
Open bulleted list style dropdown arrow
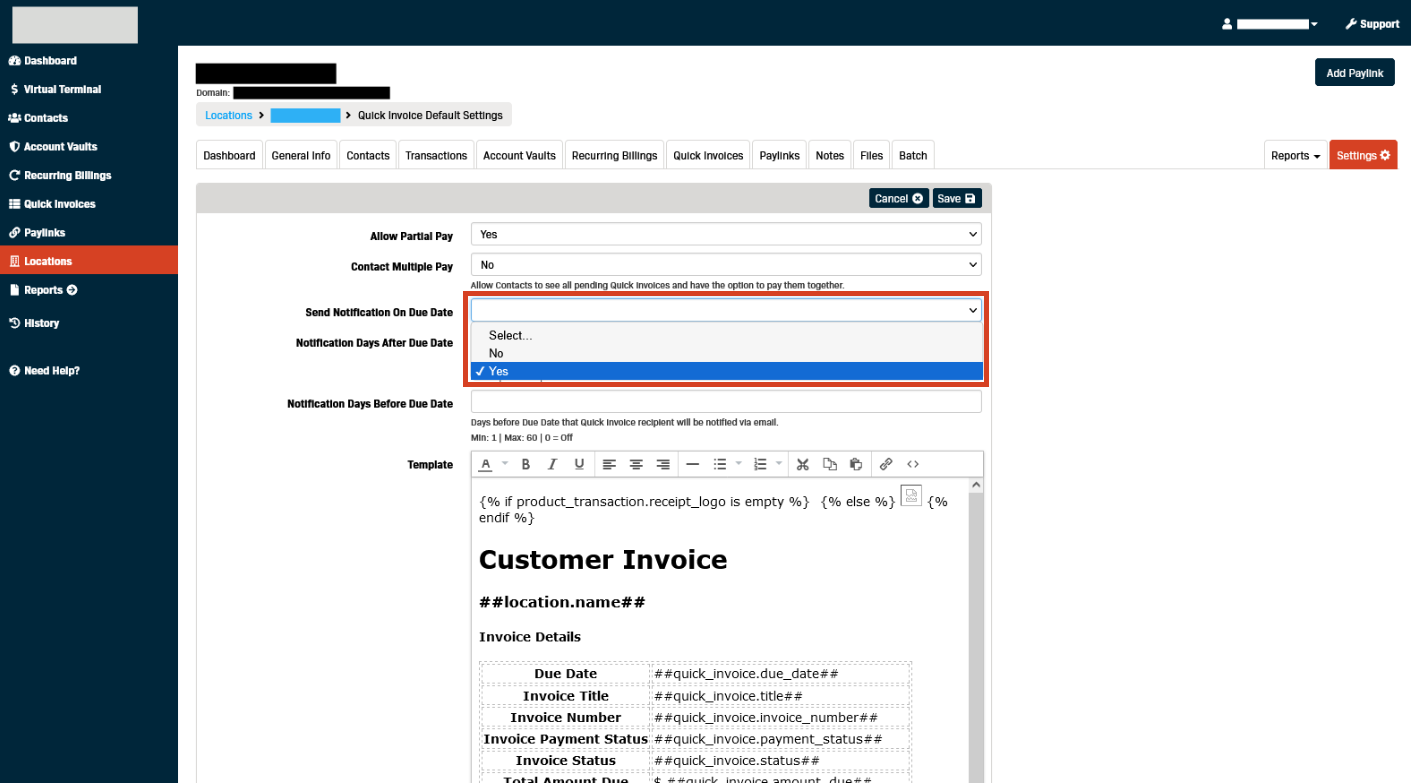[739, 464]
